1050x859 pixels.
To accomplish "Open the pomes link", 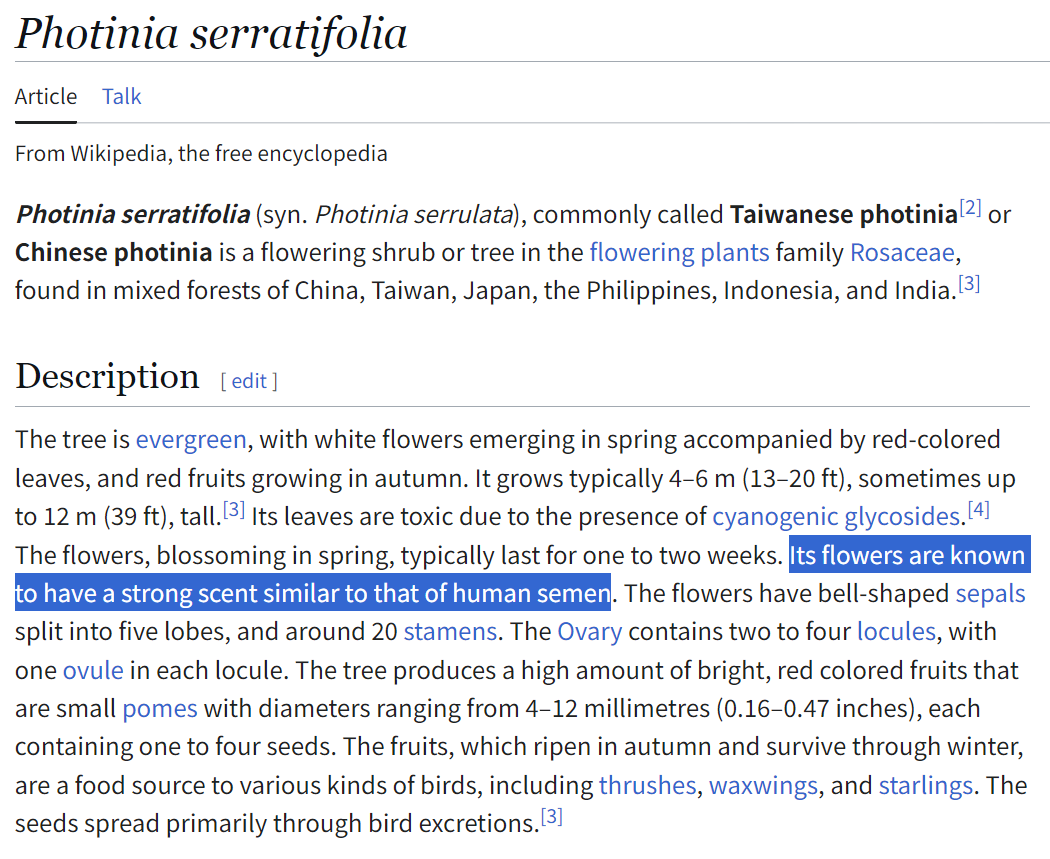I will click(x=160, y=709).
